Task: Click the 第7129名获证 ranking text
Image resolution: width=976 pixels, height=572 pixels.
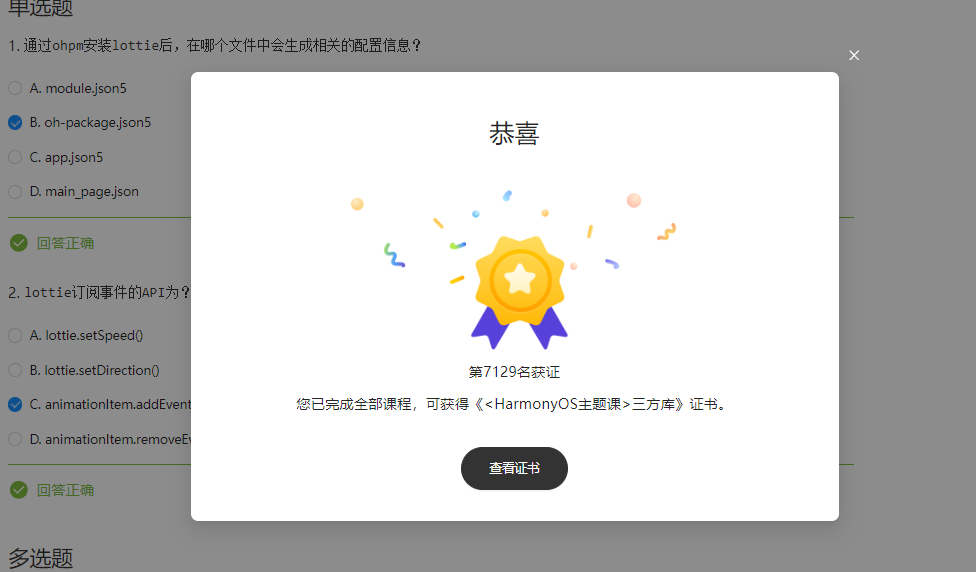Action: (x=514, y=372)
